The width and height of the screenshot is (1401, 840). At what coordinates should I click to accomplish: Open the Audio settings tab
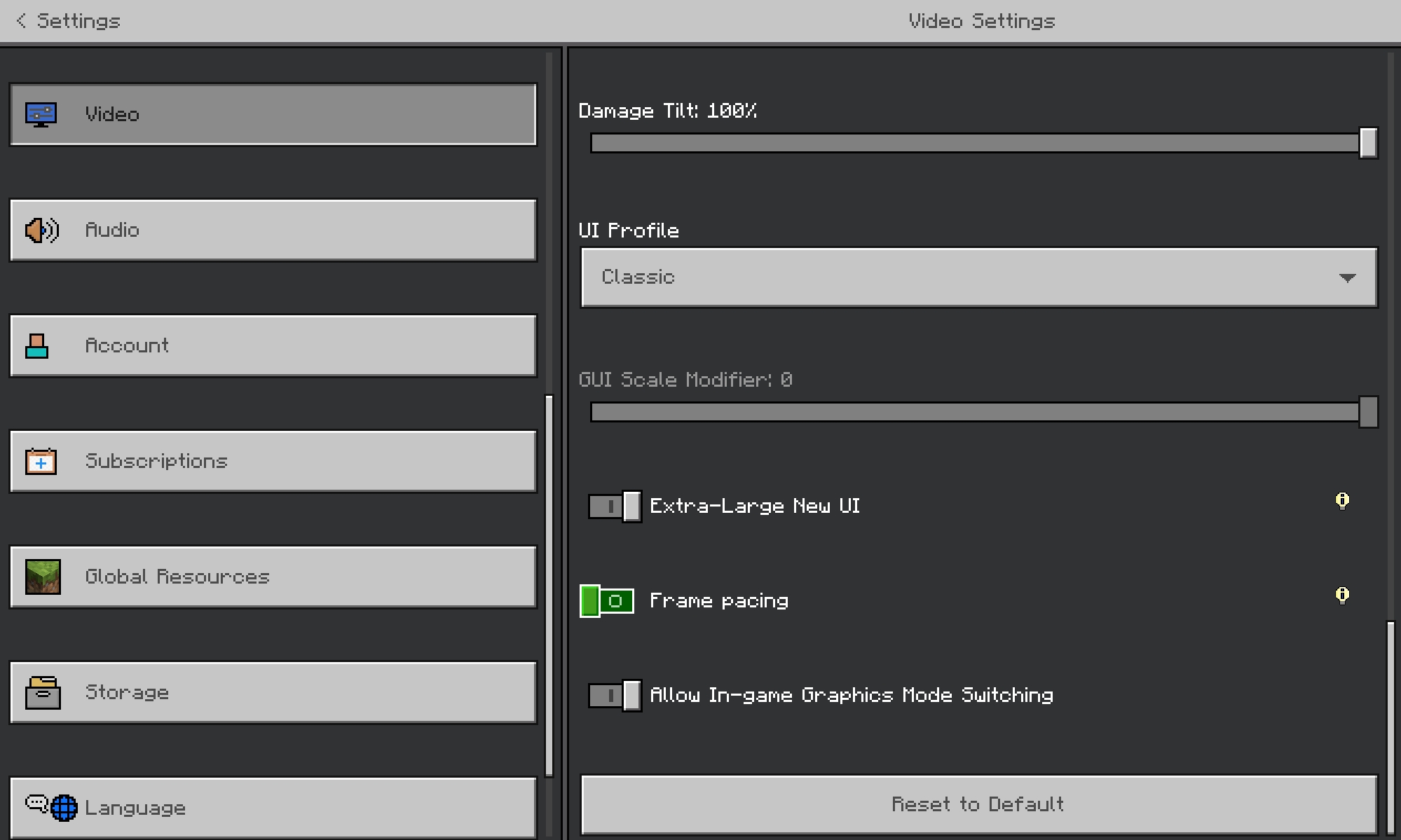click(x=273, y=230)
